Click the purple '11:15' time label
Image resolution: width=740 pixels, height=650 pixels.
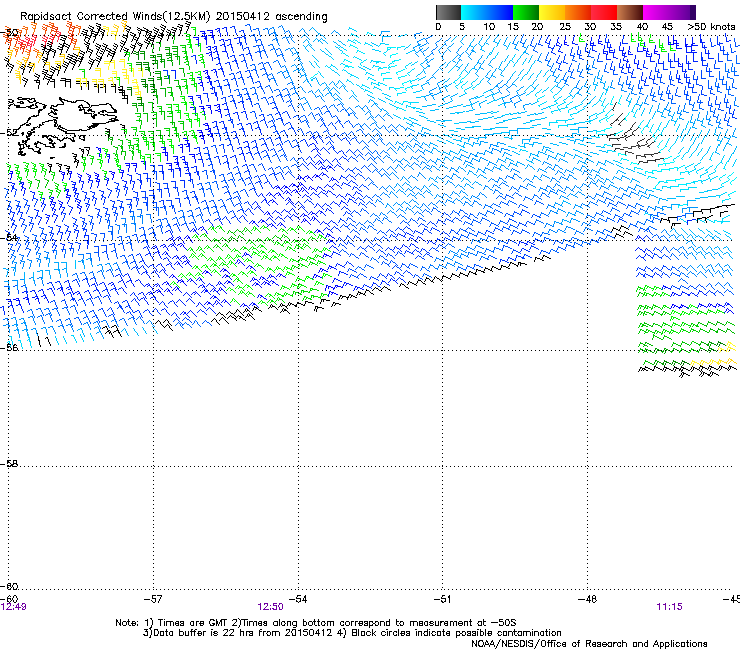pos(669,607)
